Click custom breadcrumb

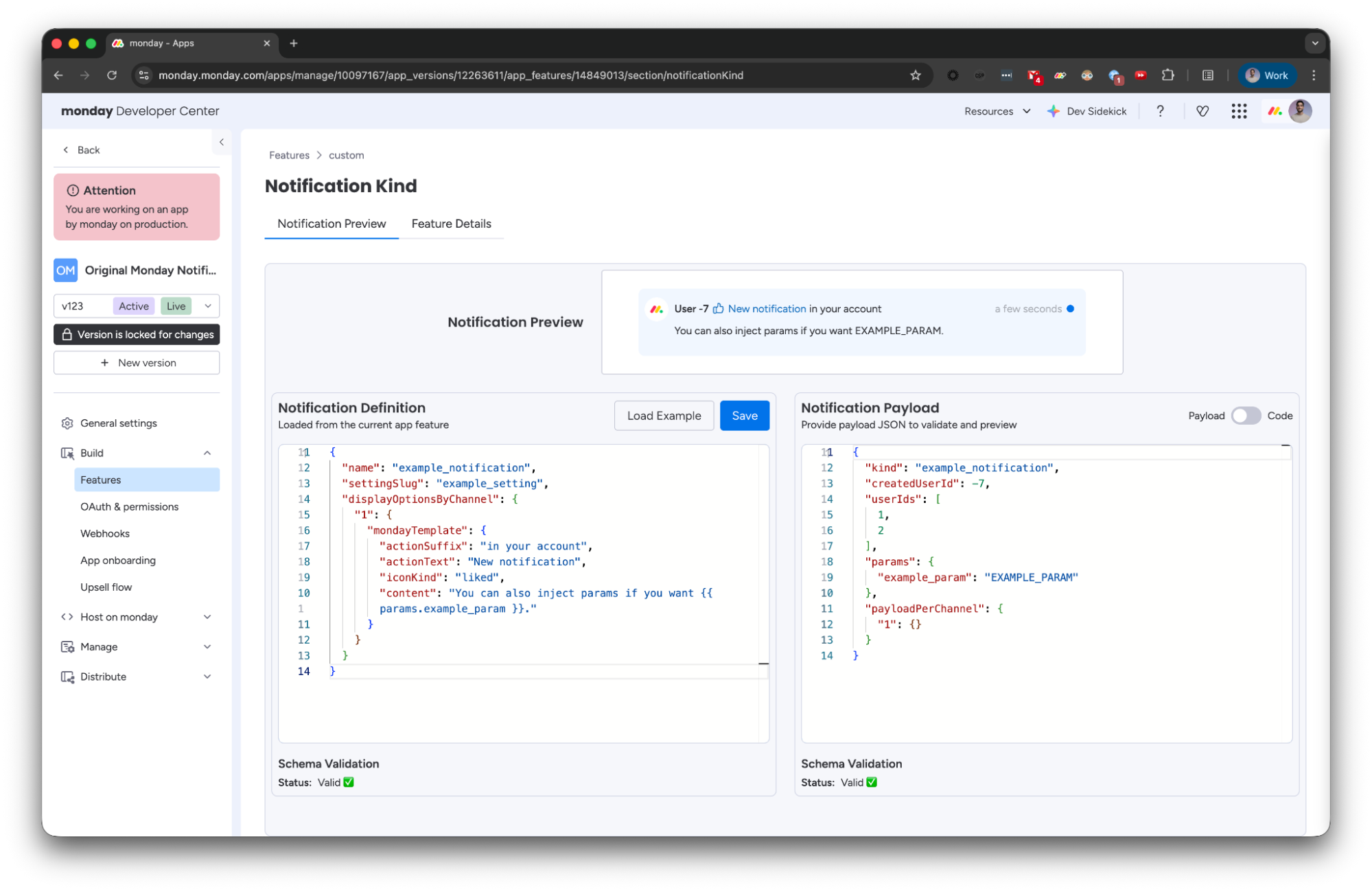click(x=347, y=155)
